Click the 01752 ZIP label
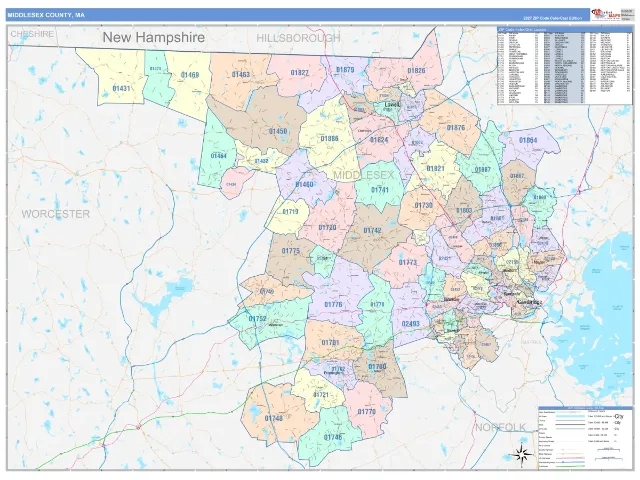The image size is (640, 480). (x=257, y=319)
